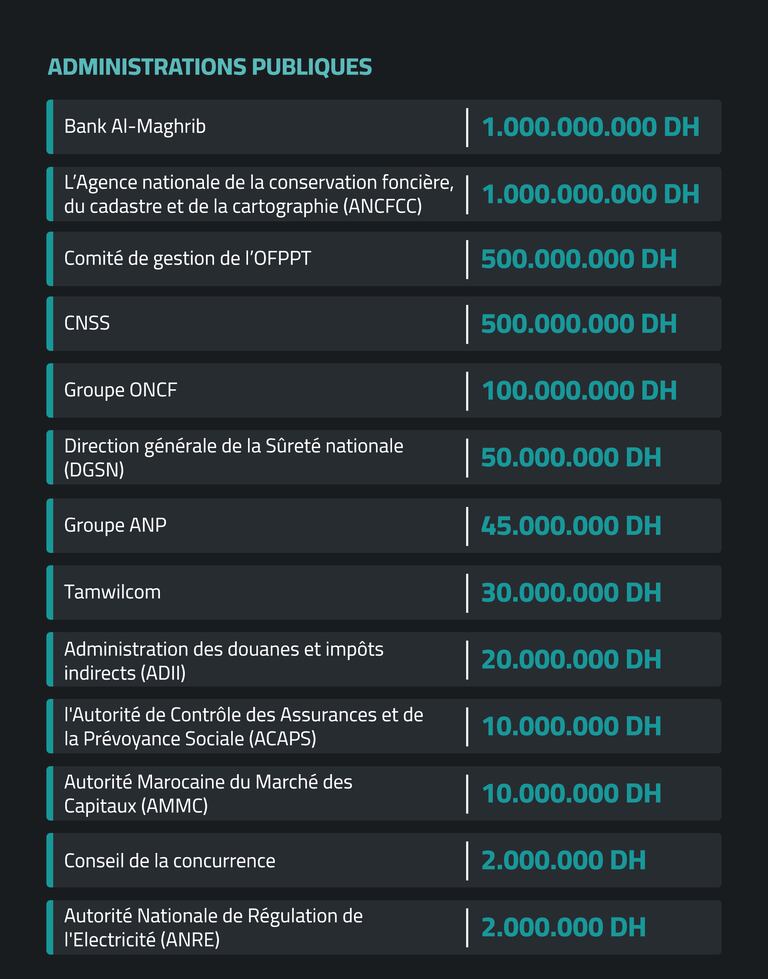Click the Administrations Publiques heading
The image size is (768, 979).
click(x=210, y=67)
